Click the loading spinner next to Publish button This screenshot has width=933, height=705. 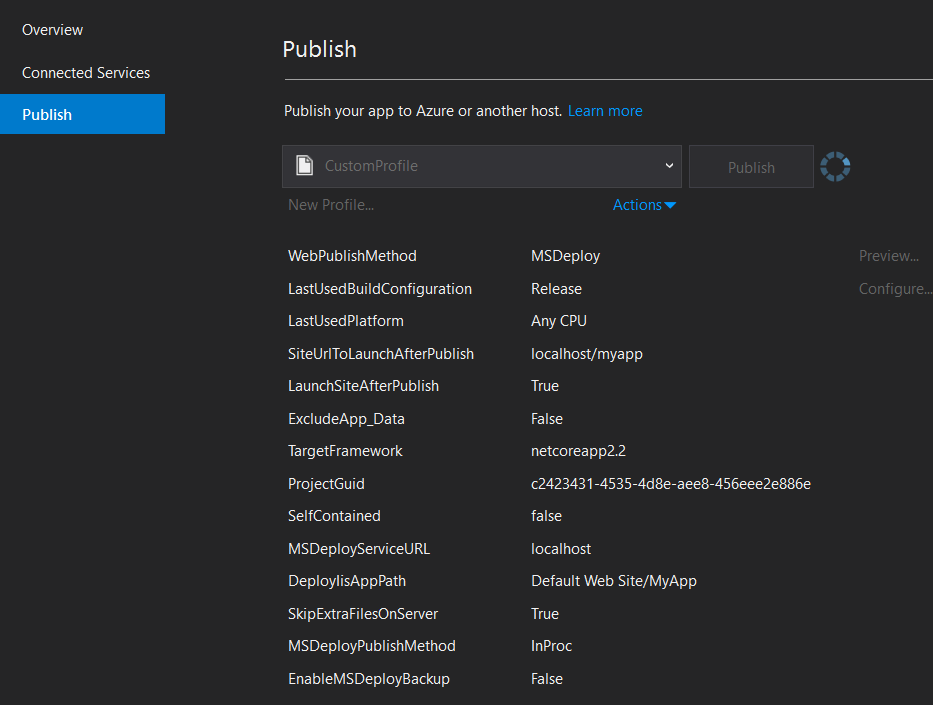[x=835, y=166]
